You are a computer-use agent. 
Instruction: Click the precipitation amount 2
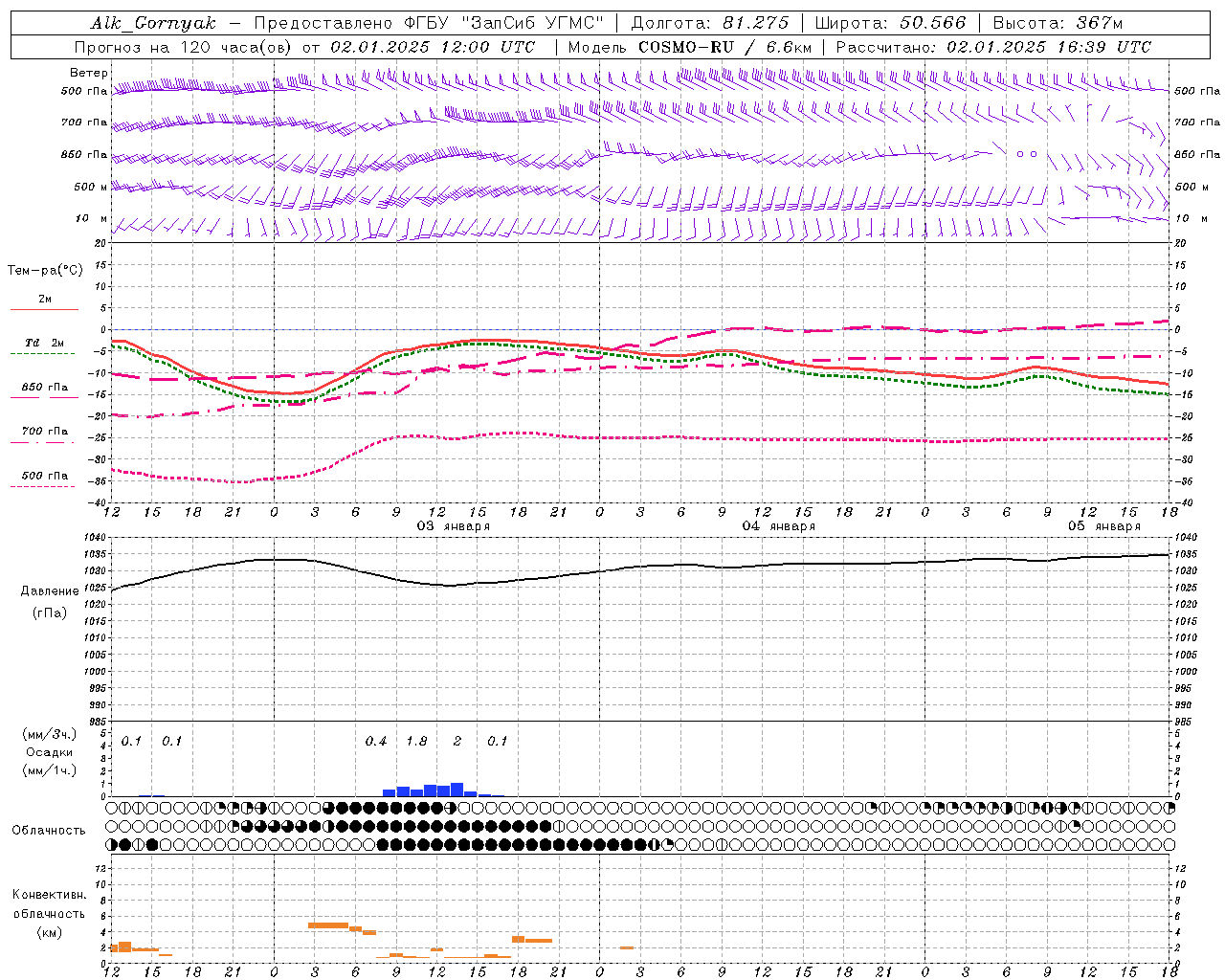[x=457, y=742]
